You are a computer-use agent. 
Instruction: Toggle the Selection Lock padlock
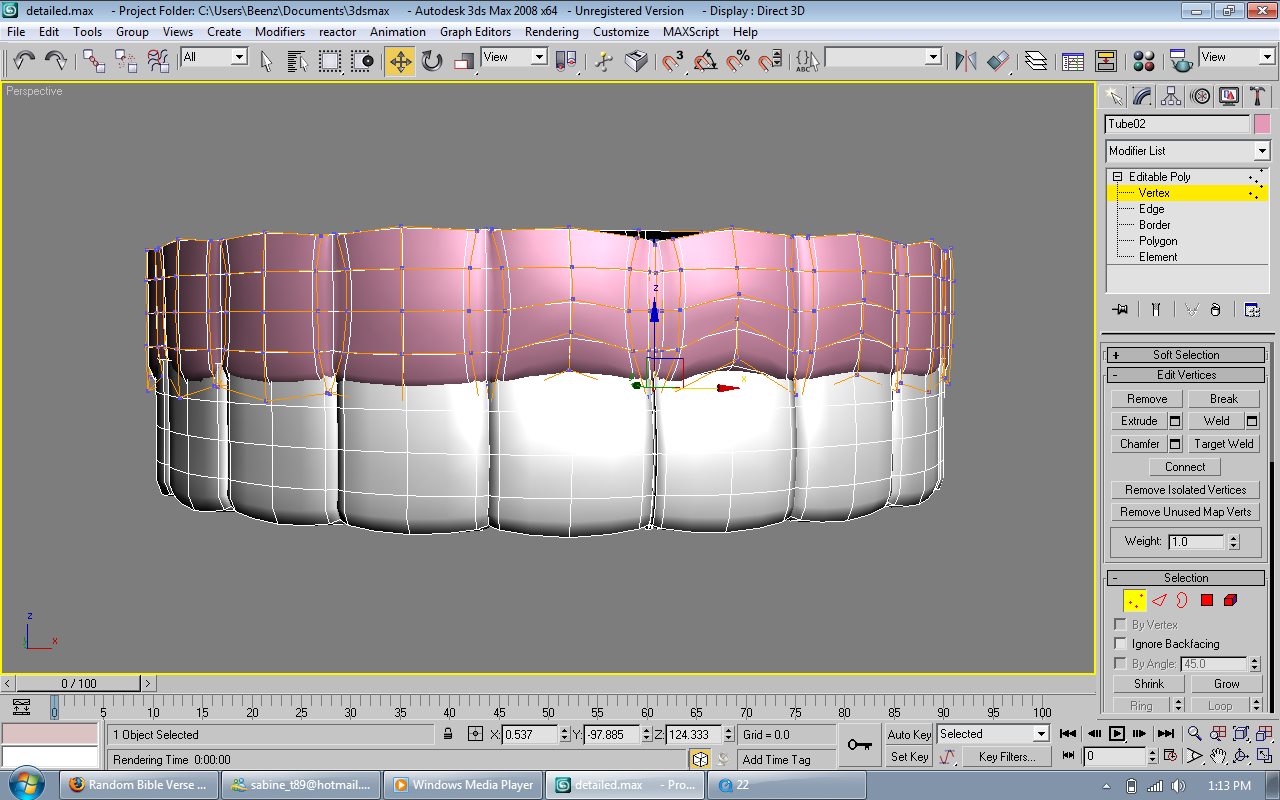coord(448,734)
